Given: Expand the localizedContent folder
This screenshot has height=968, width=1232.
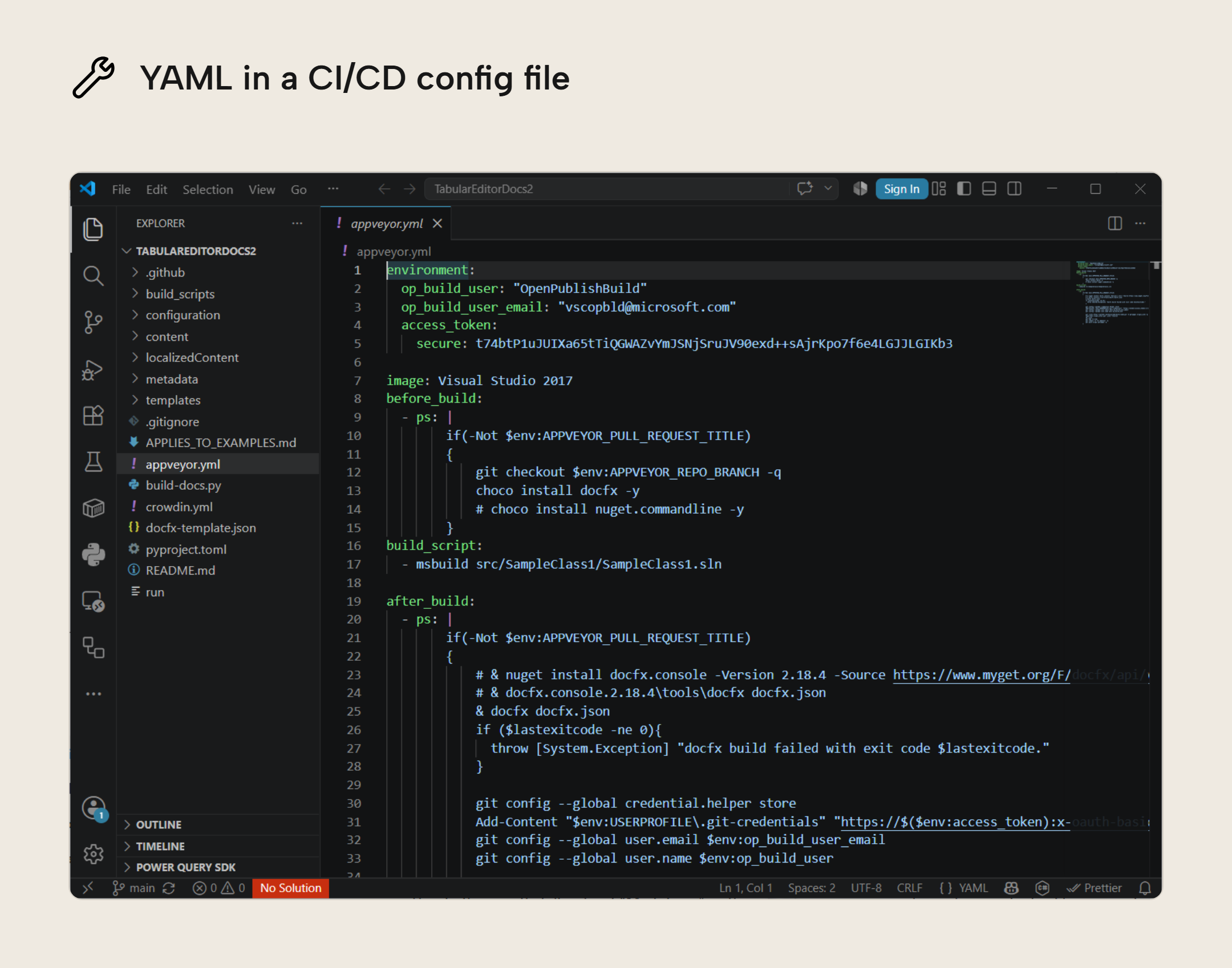Looking at the screenshot, I should point(218,358).
